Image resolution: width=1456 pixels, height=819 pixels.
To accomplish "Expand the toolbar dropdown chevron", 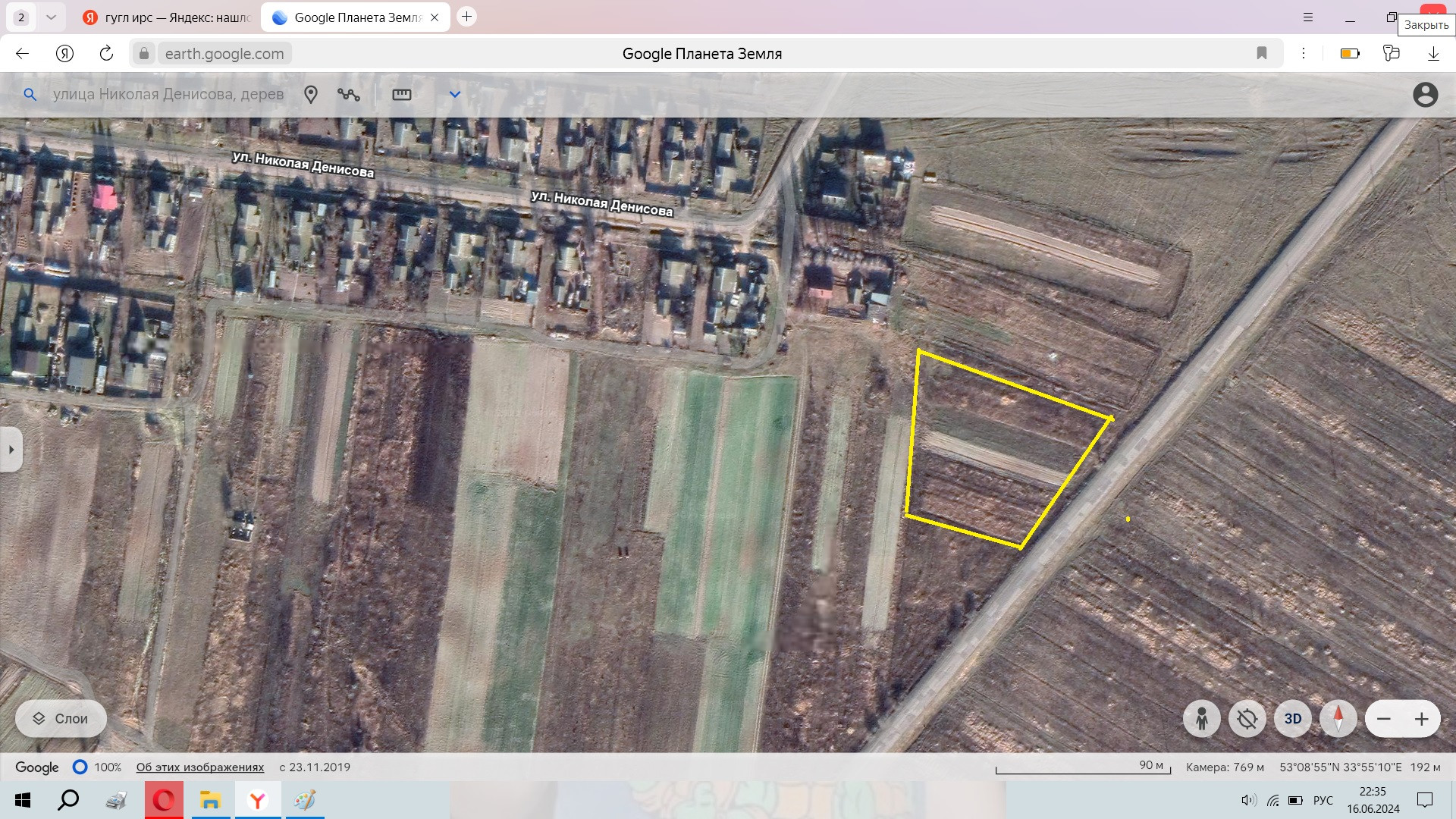I will pos(455,95).
